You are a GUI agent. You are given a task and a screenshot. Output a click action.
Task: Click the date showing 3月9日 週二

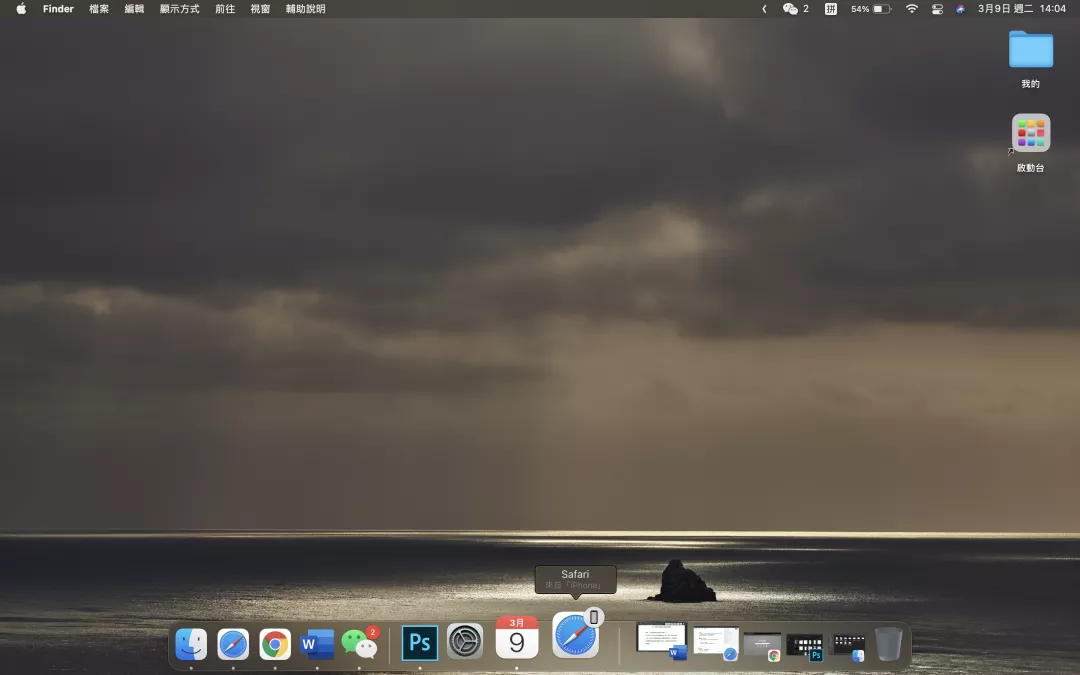click(1005, 9)
